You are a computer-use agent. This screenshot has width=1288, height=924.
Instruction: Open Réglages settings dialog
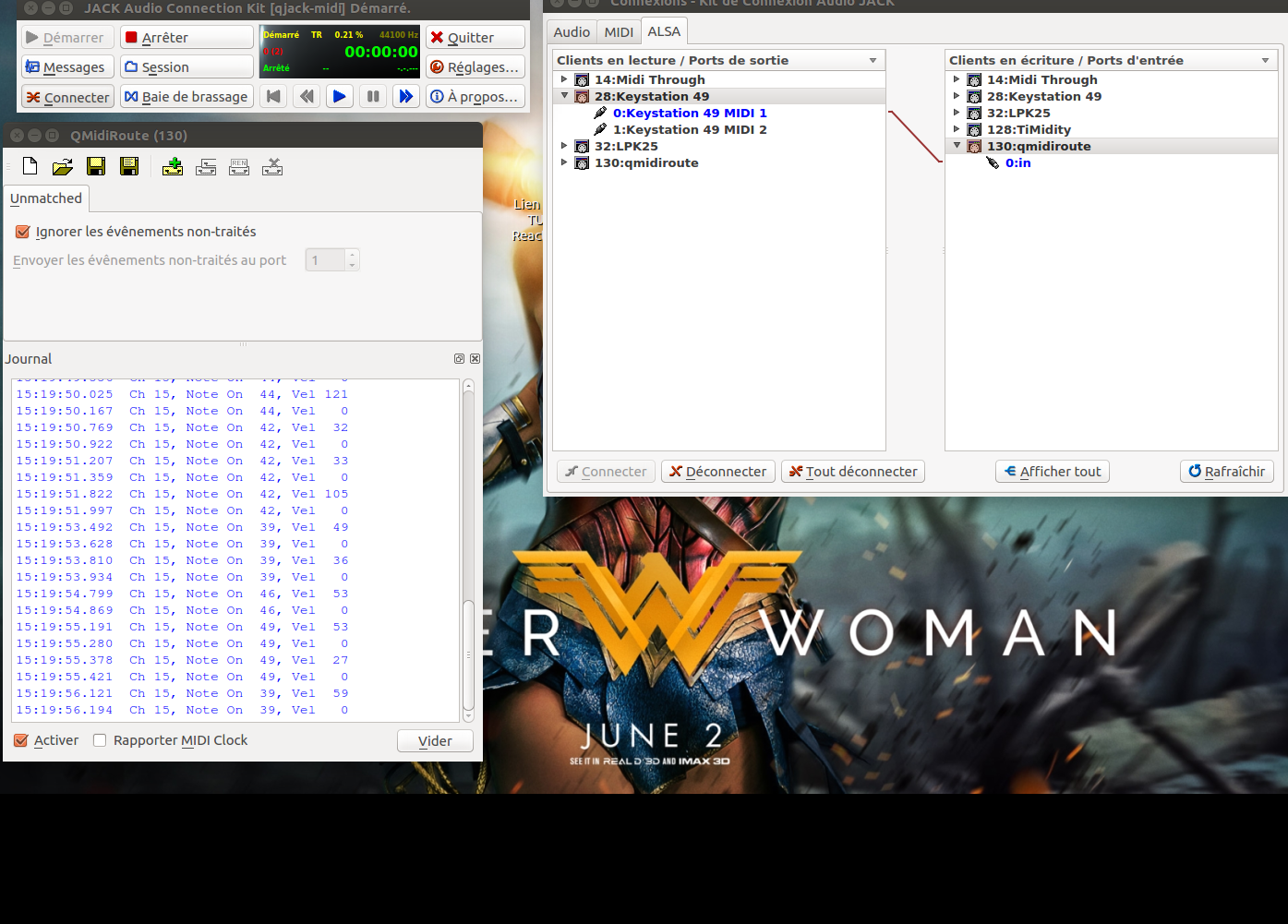tap(475, 67)
